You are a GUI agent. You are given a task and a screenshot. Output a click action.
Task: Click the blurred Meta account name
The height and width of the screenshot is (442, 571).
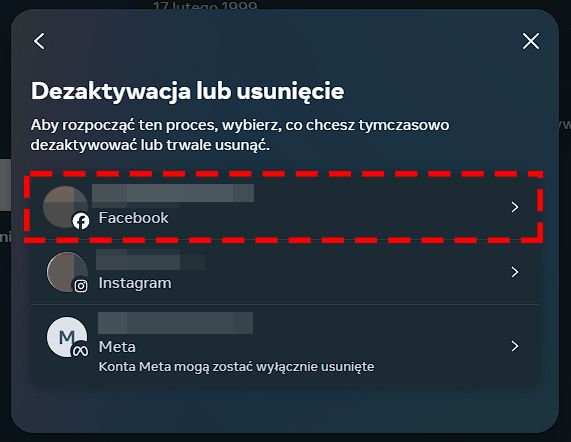[x=175, y=323]
